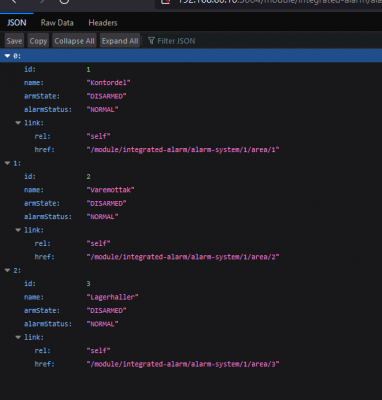382x400 pixels.
Task: Expand All JSON nodes
Action: click(120, 41)
